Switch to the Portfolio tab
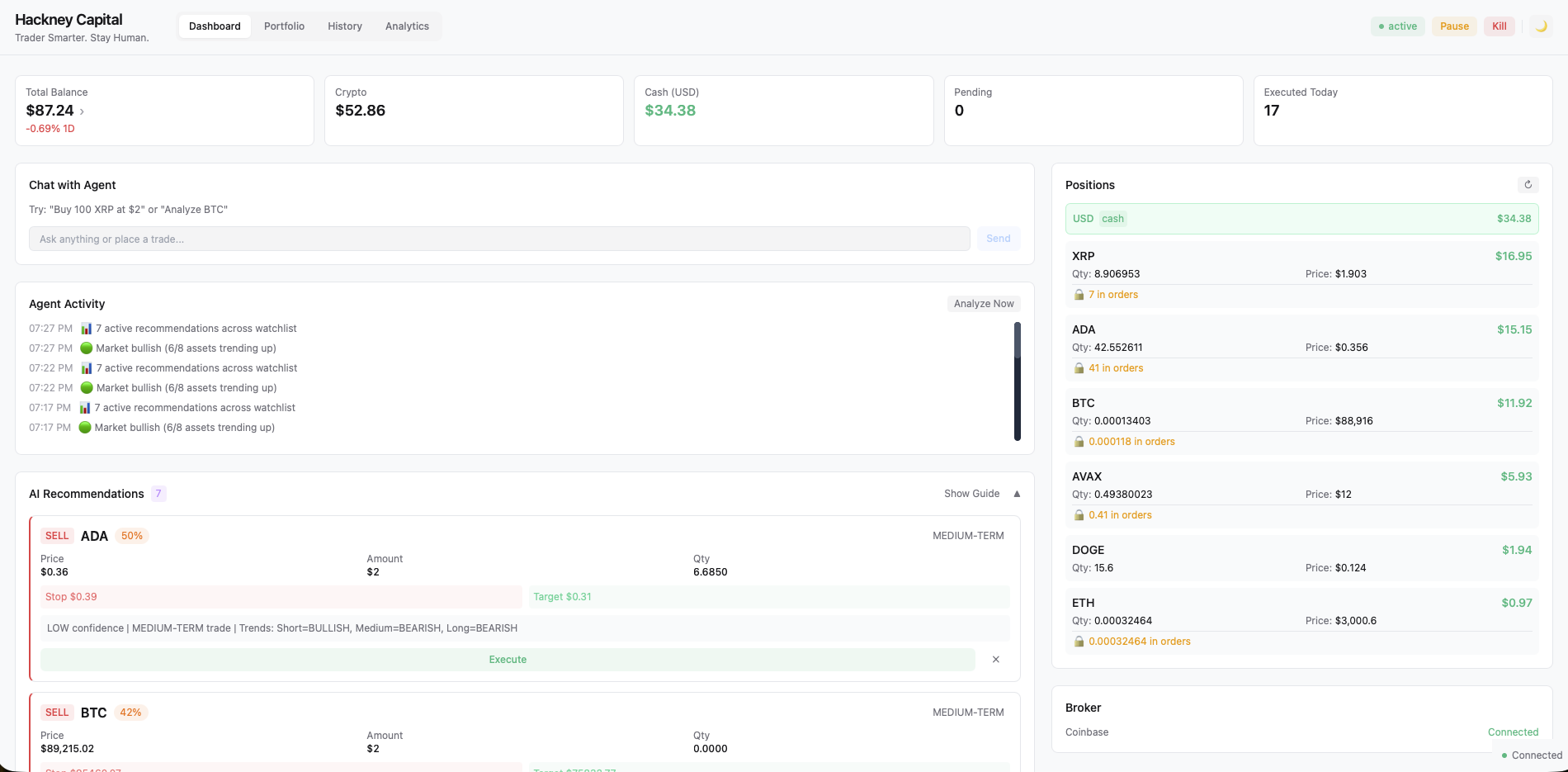Screen dimensions: 1568x772 click(284, 26)
